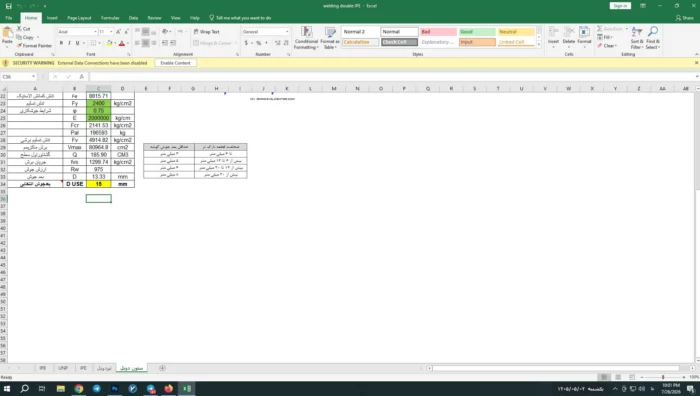Expand the font name dropdown
700x396 pixels.
95,32
